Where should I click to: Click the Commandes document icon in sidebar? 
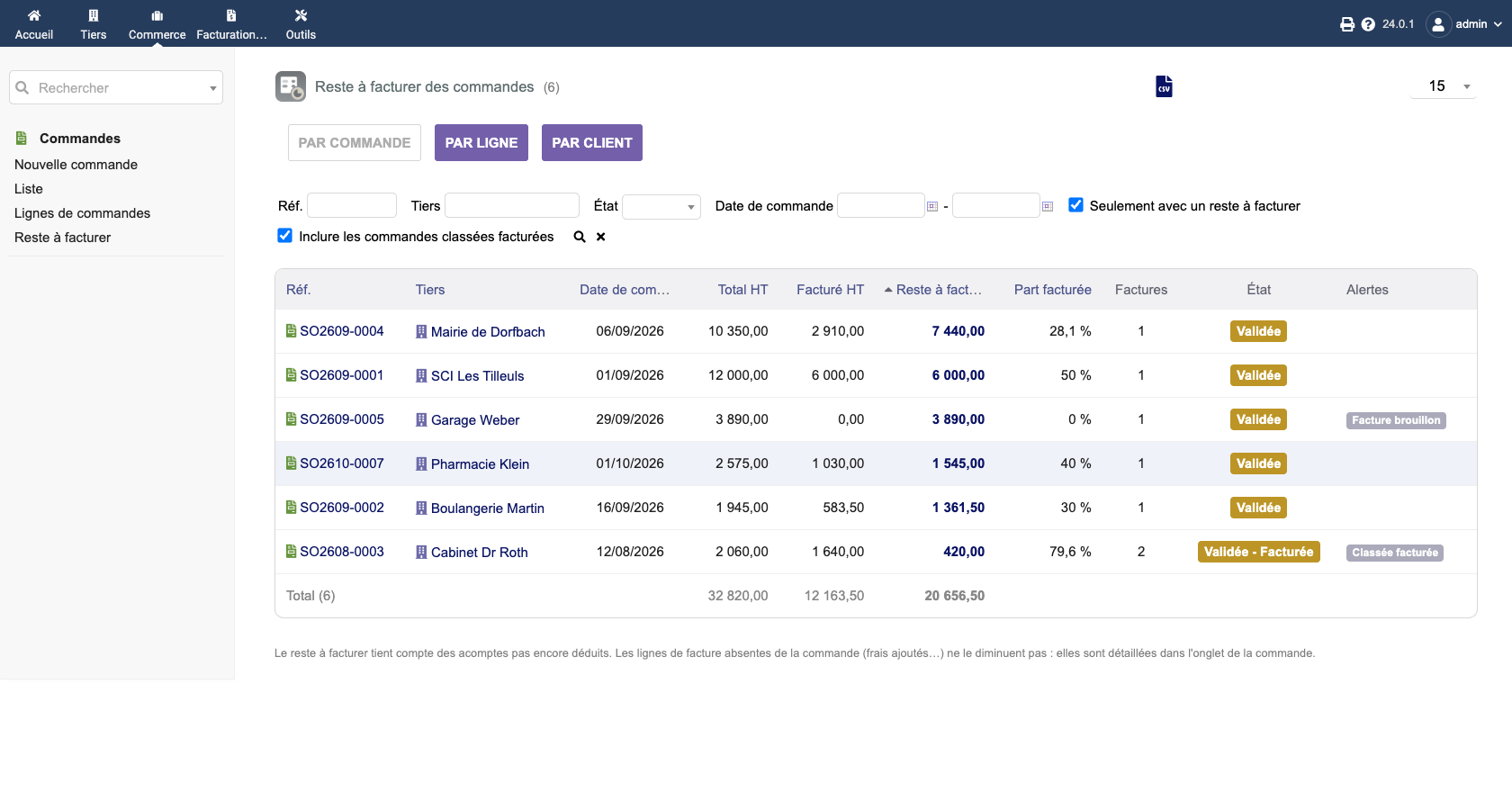tap(22, 138)
